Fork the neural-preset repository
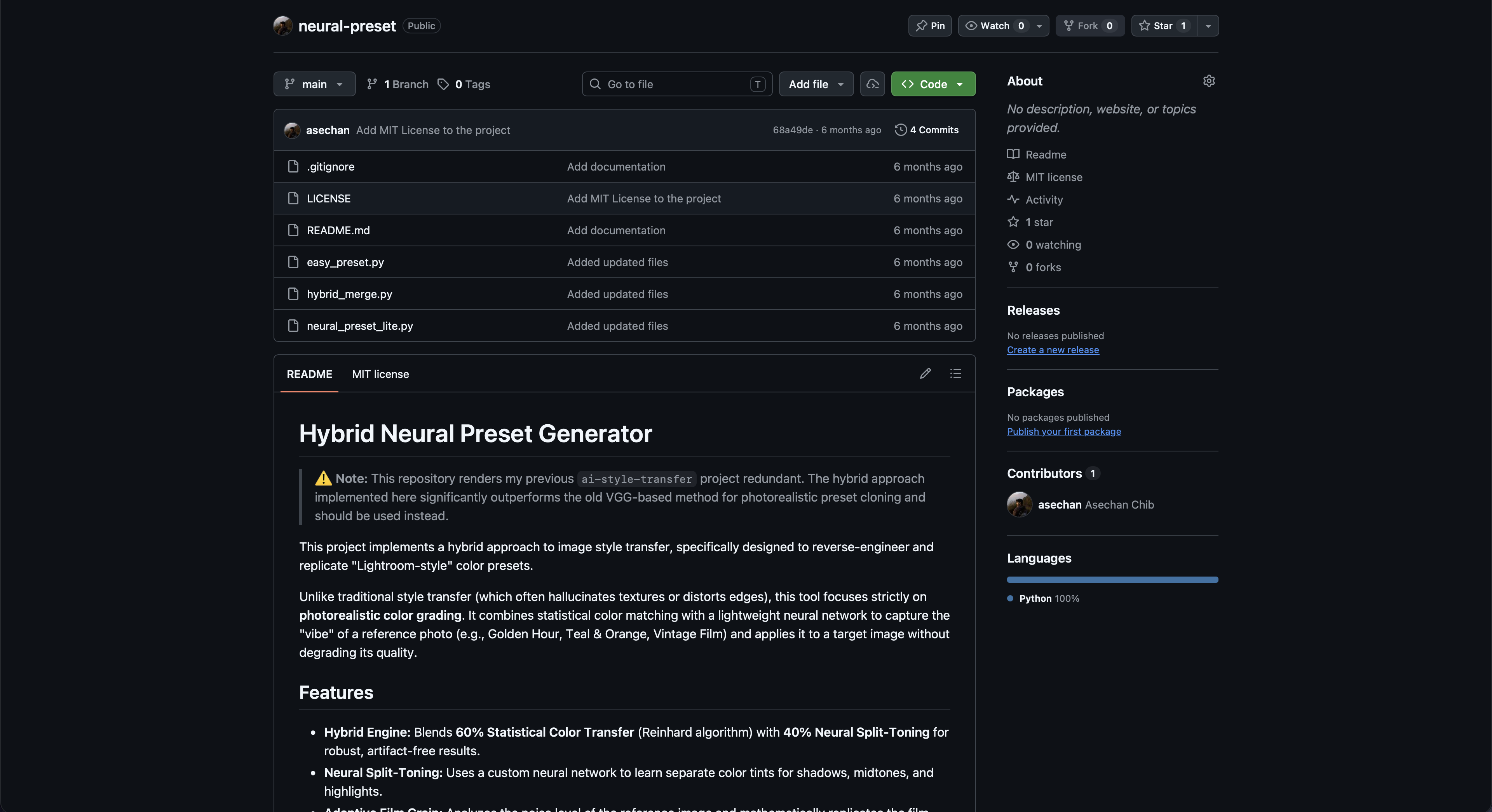 point(1089,26)
